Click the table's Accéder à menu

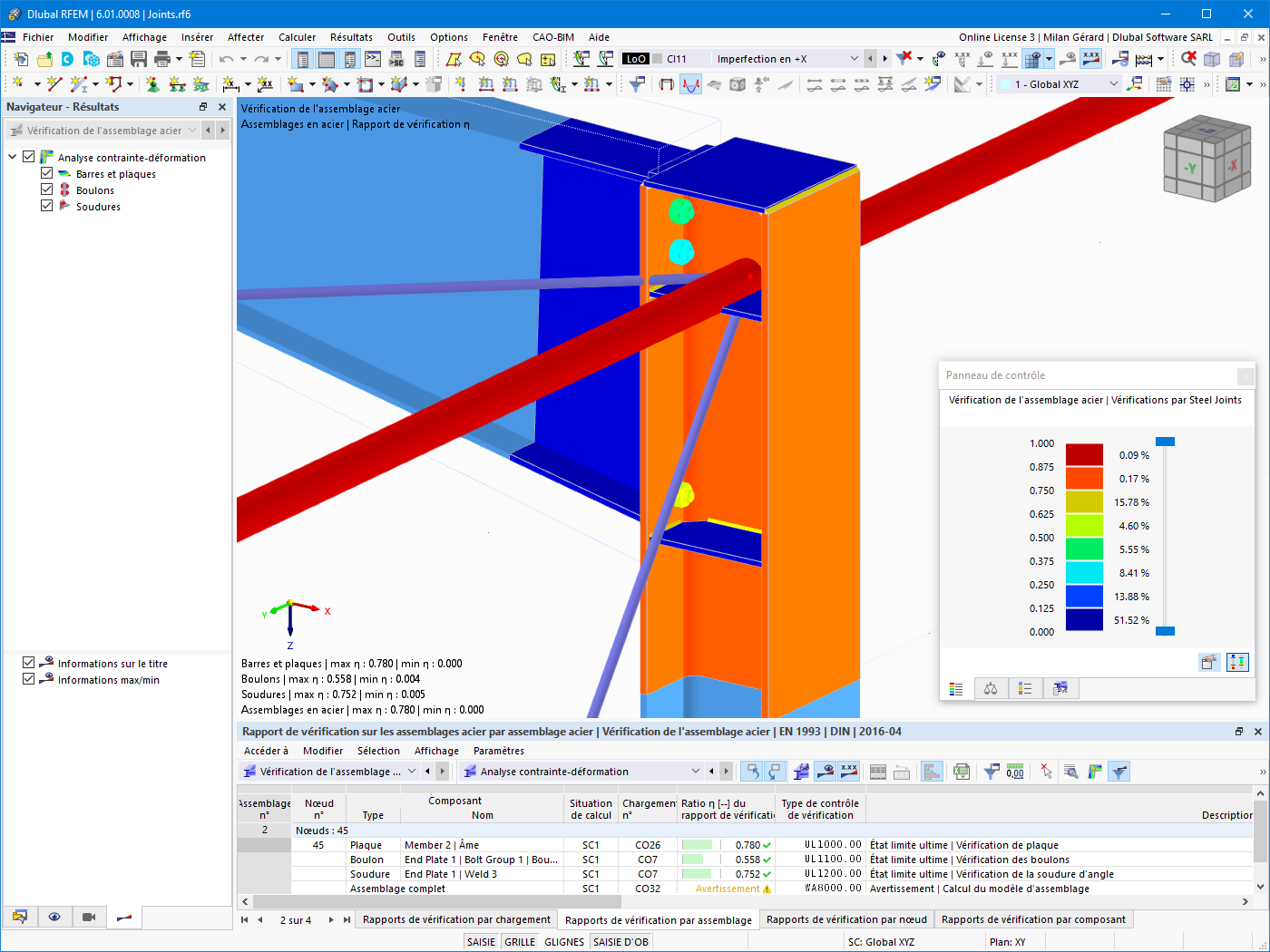click(x=266, y=751)
